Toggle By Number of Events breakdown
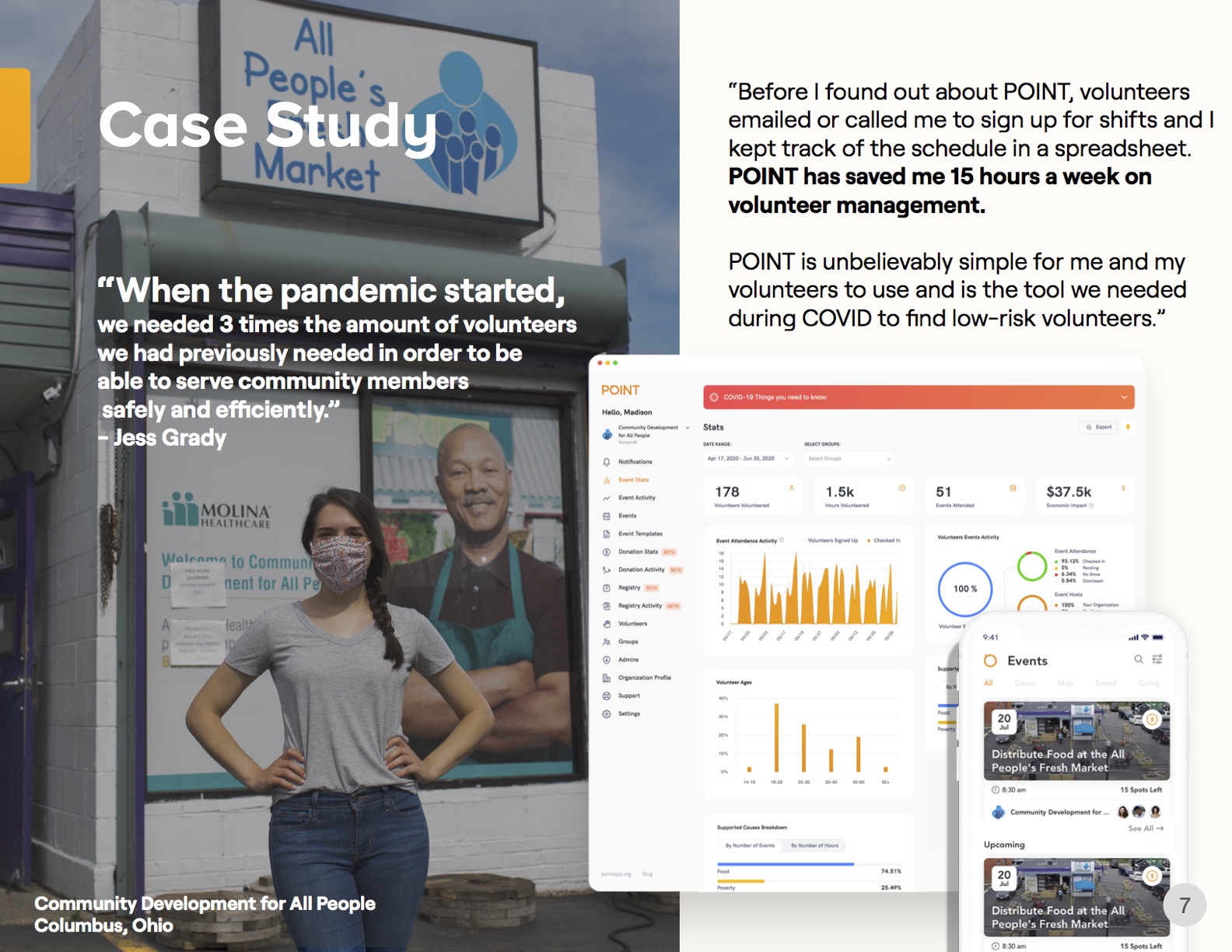This screenshot has width=1232, height=952. pyautogui.click(x=750, y=845)
